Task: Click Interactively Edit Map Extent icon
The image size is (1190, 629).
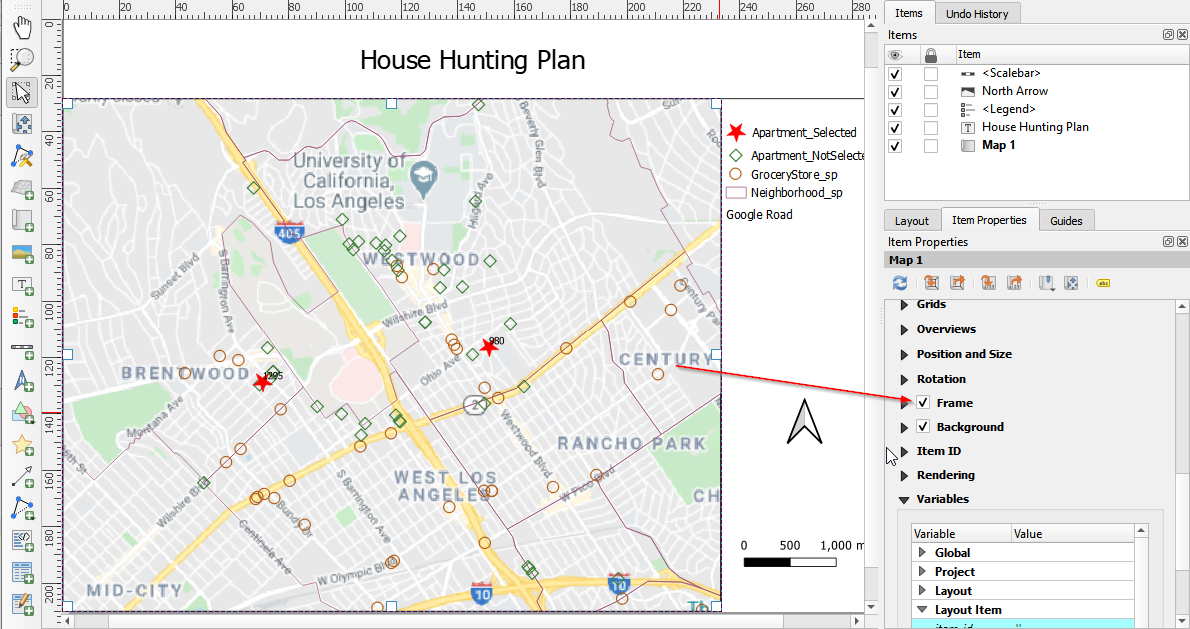Action: coord(1071,283)
